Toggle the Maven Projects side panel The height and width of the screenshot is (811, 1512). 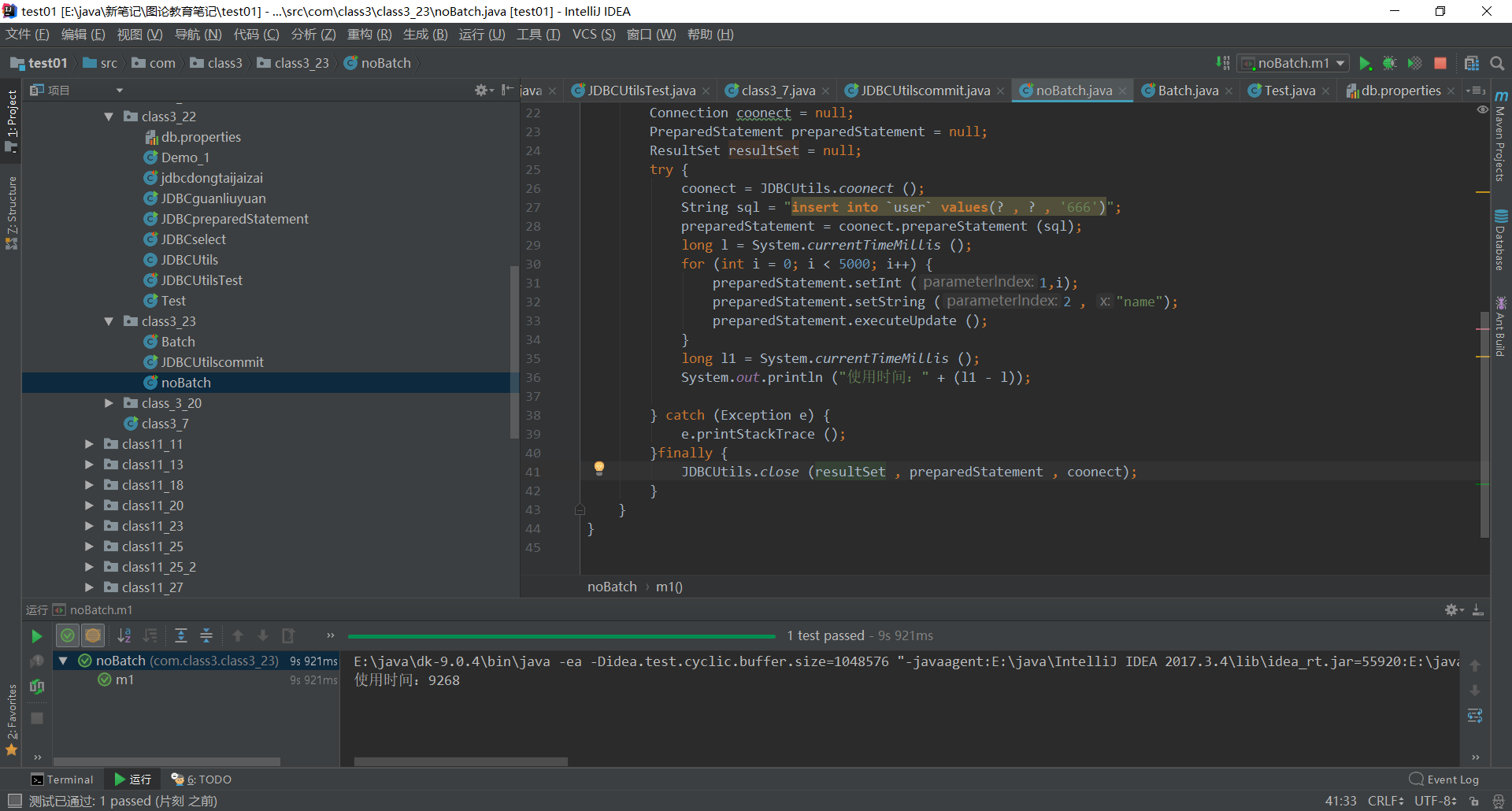(x=1500, y=136)
